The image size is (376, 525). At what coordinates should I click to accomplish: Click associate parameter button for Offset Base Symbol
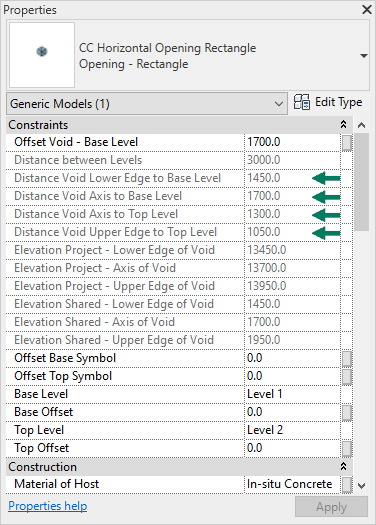coord(347,358)
